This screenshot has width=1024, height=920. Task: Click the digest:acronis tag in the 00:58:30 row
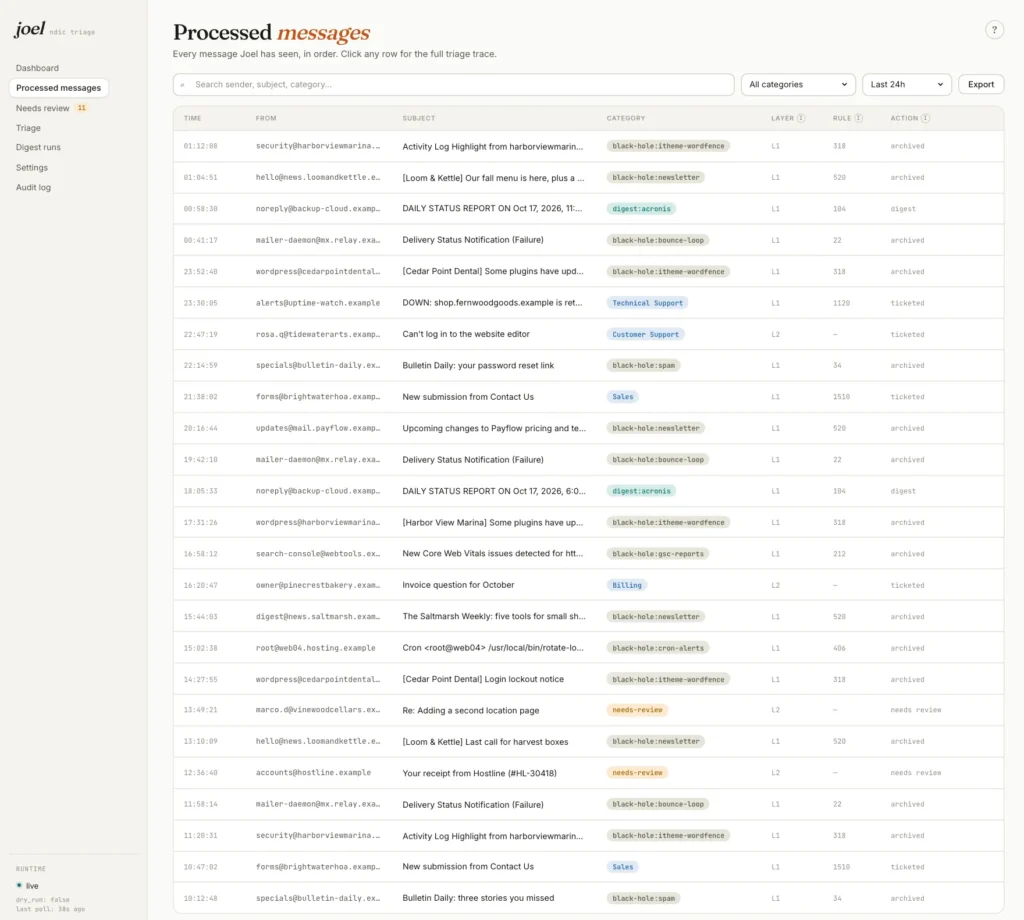(641, 209)
